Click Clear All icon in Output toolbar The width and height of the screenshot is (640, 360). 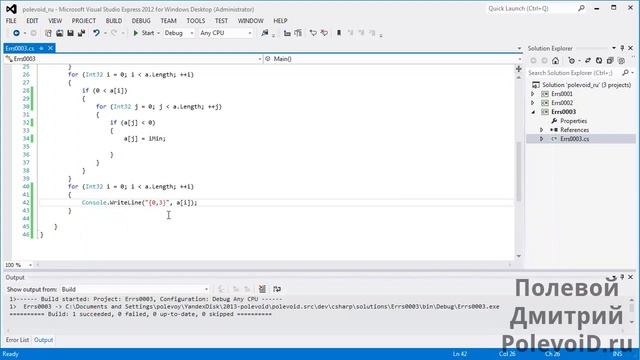click(x=262, y=289)
